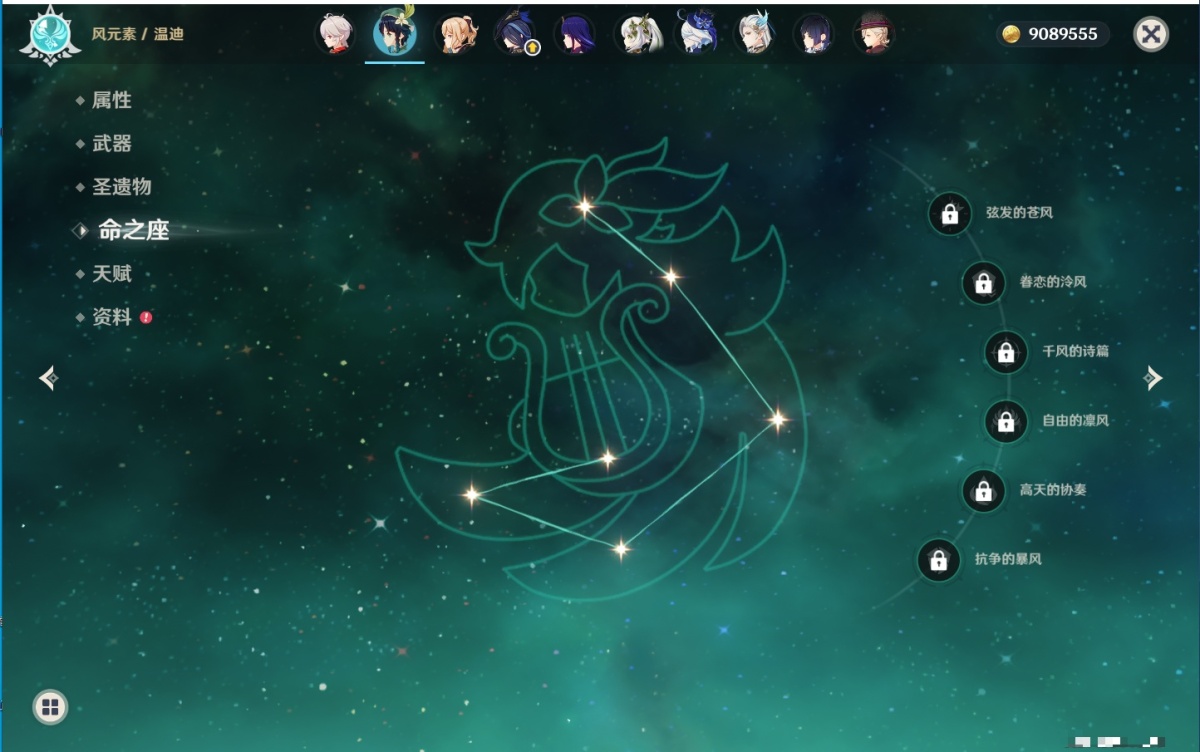Viewport: 1200px width, 752px height.
Task: Open the locked constellation 抗争的暴风
Action: pyautogui.click(x=938, y=560)
